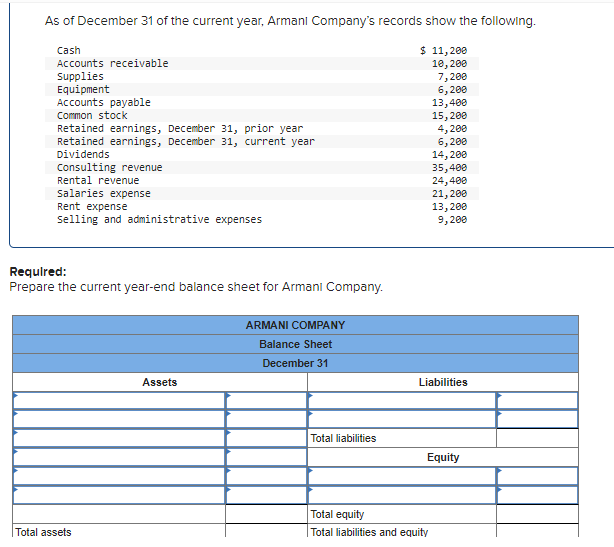The image size is (614, 547).
Task: Click the 'Consulting revenue' record label
Action: coord(110,168)
